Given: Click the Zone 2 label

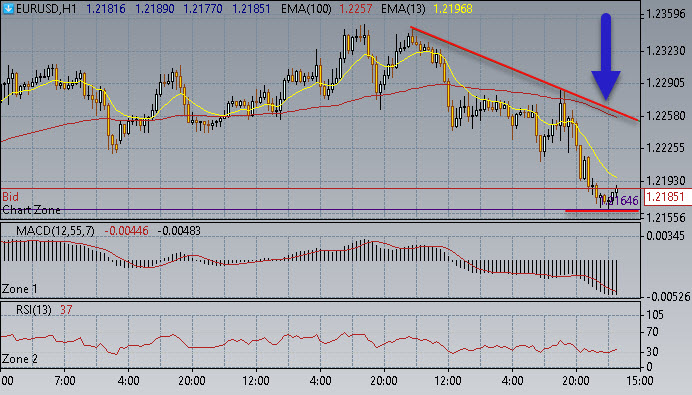Looking at the screenshot, I should (19, 359).
